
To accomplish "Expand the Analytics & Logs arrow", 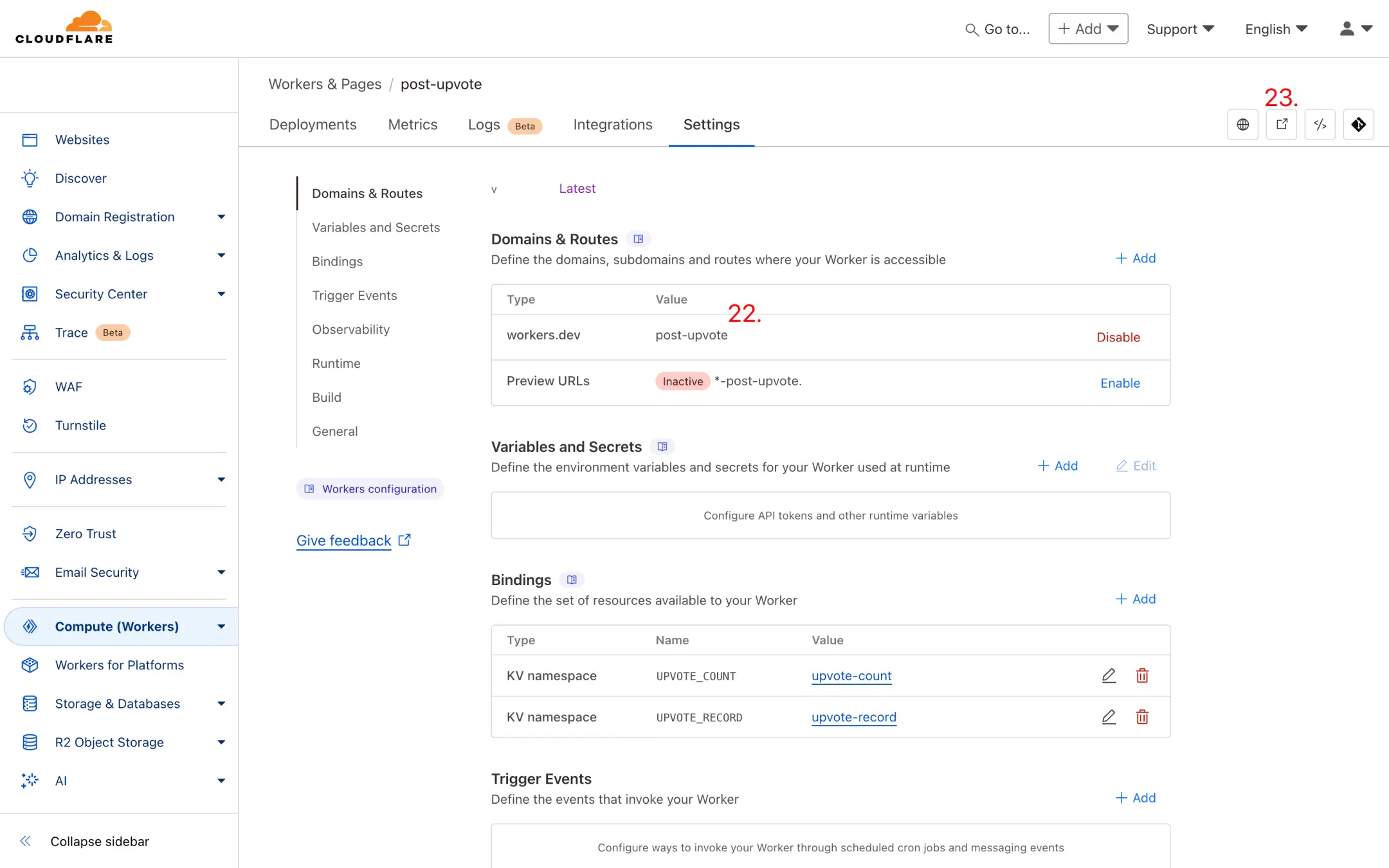I will click(x=221, y=255).
